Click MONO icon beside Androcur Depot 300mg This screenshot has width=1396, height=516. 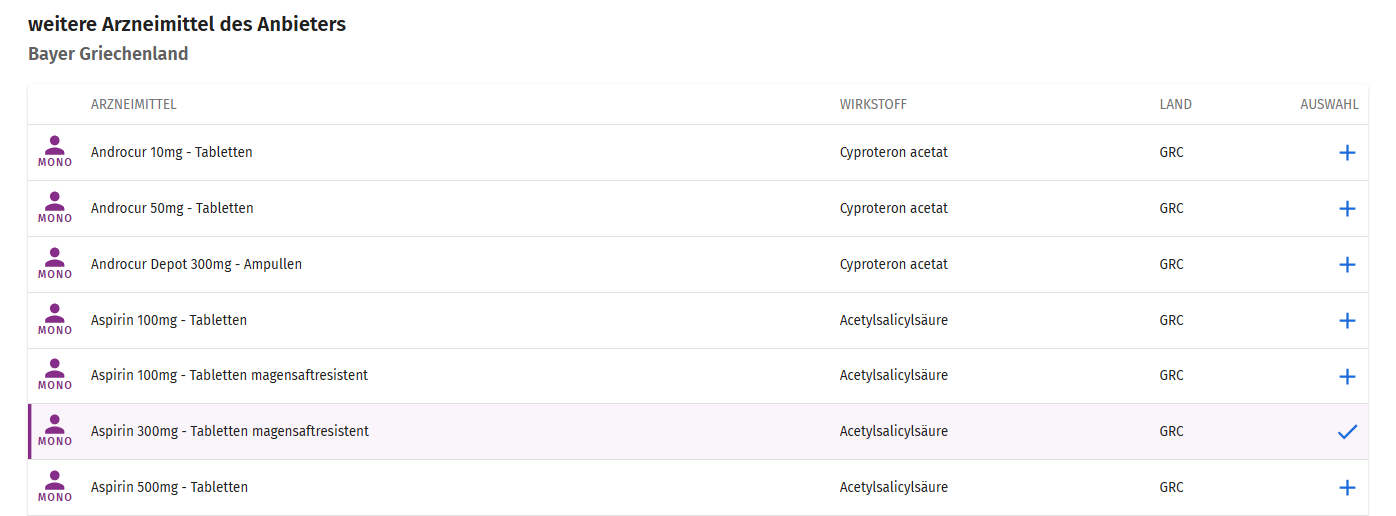[55, 264]
